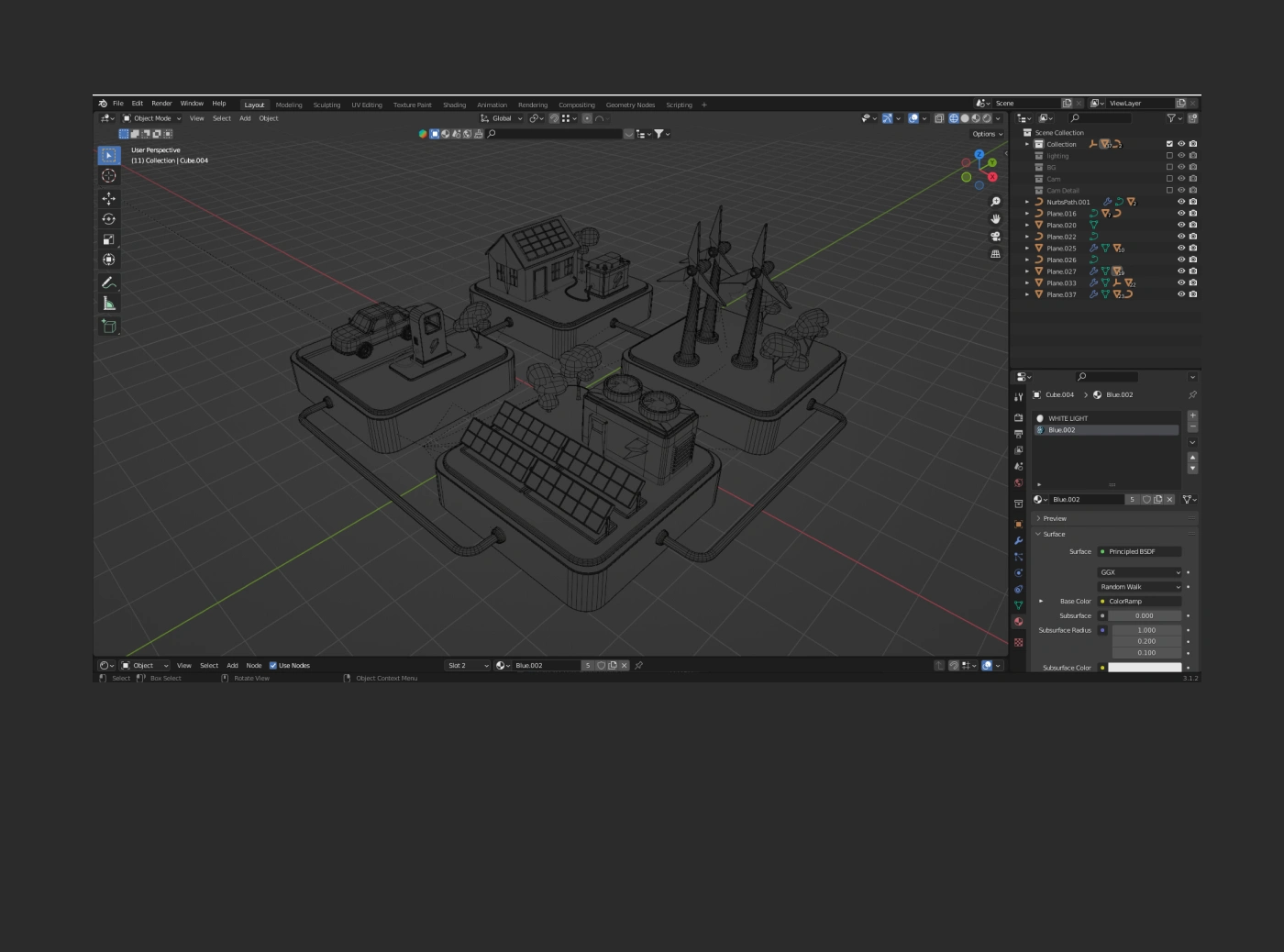Open the Object Mode dropdown
Screen dimensions: 1284x952
click(x=152, y=118)
